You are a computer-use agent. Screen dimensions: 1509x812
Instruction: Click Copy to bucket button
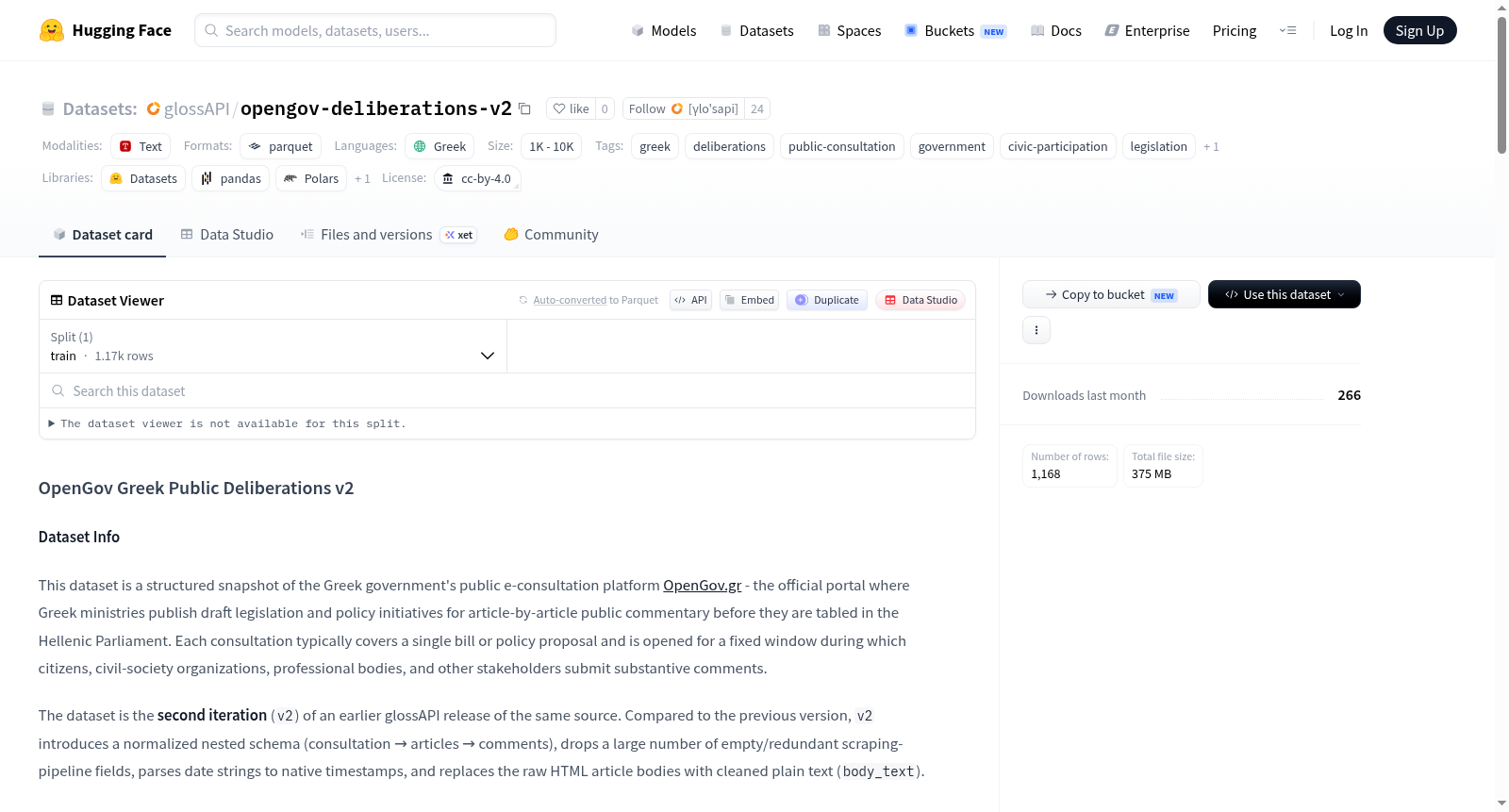point(1111,294)
